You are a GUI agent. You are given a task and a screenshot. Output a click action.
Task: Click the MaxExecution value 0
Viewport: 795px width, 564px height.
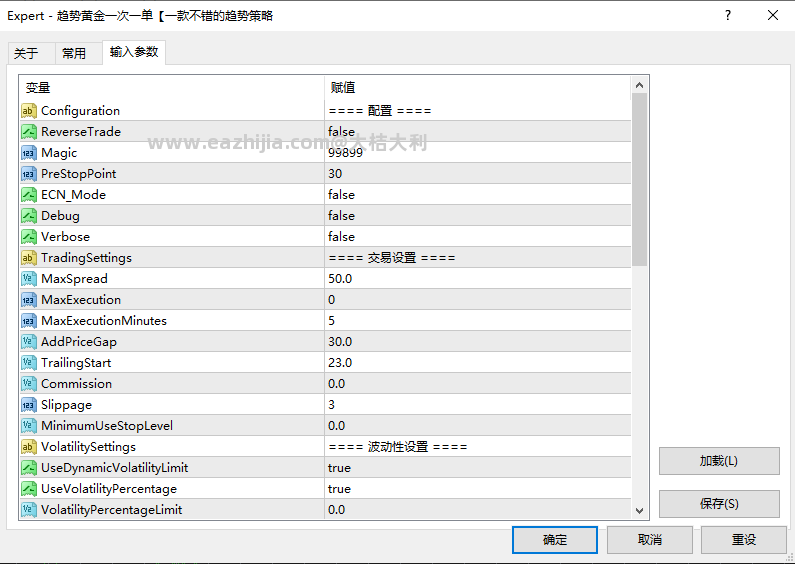332,300
